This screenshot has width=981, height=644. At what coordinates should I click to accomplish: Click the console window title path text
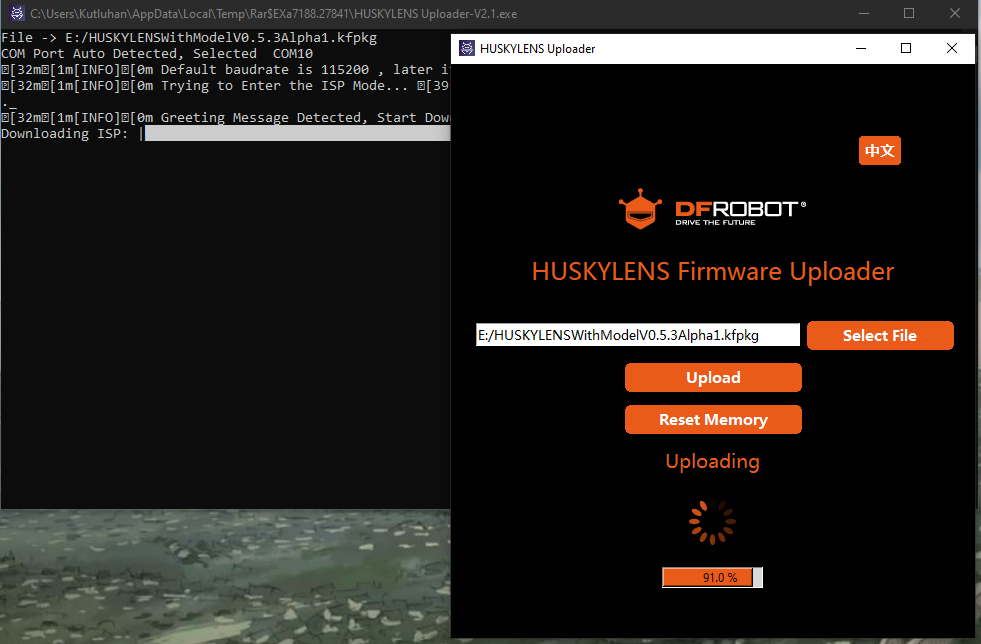[273, 13]
